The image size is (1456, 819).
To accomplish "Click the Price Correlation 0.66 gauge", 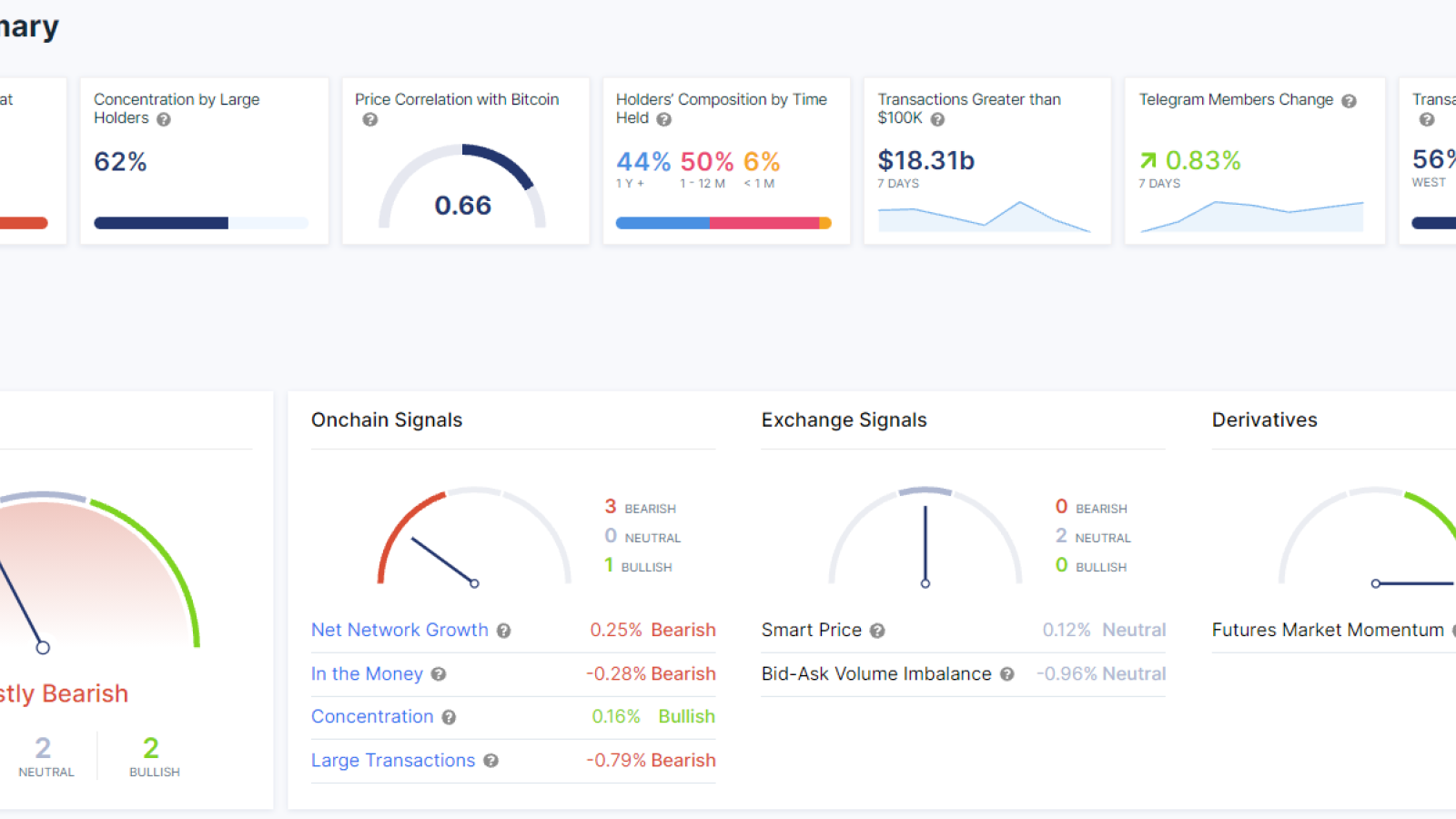I will pos(462,187).
